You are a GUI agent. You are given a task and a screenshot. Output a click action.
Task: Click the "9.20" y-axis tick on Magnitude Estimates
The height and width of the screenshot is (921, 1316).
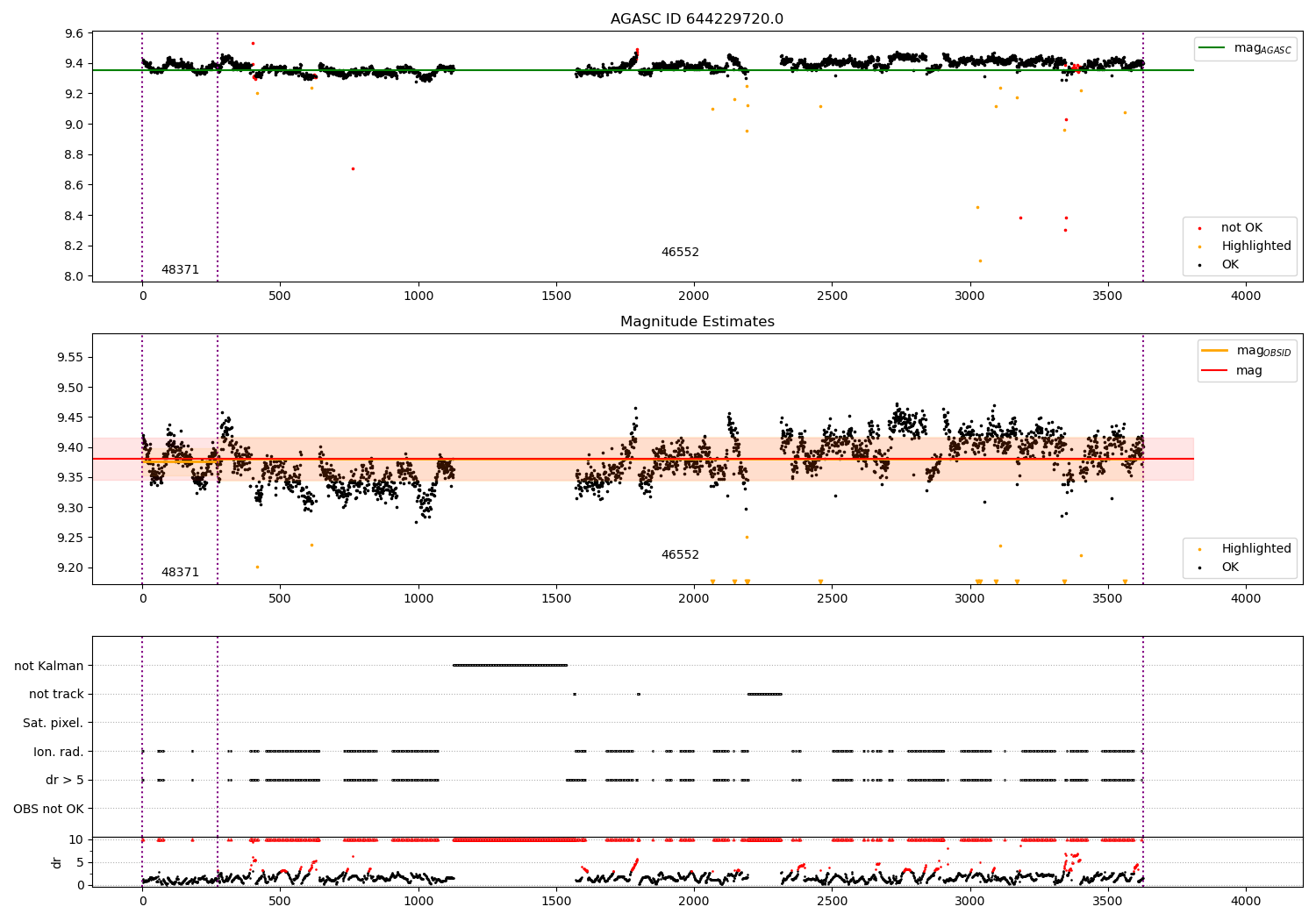70,568
